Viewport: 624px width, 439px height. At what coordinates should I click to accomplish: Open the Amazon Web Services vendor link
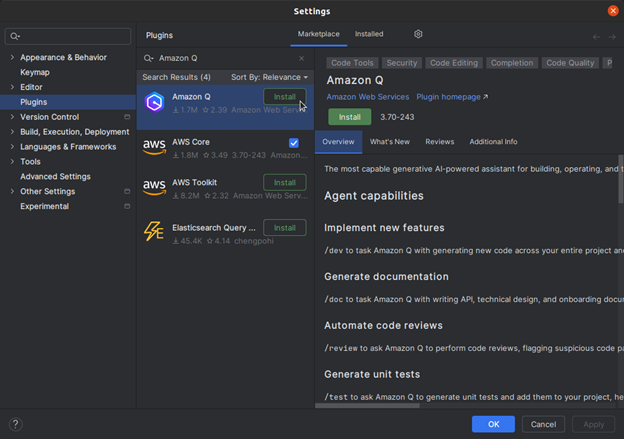[367, 97]
